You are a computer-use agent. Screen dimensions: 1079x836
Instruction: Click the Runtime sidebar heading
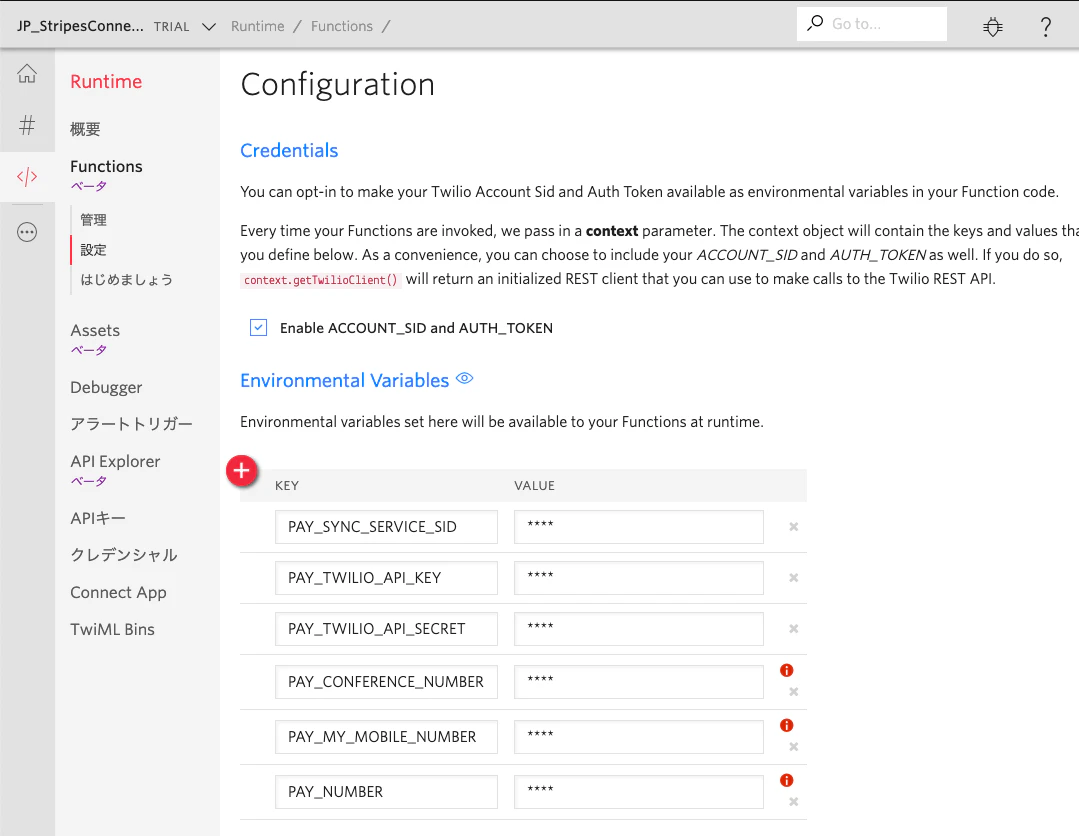coord(106,81)
